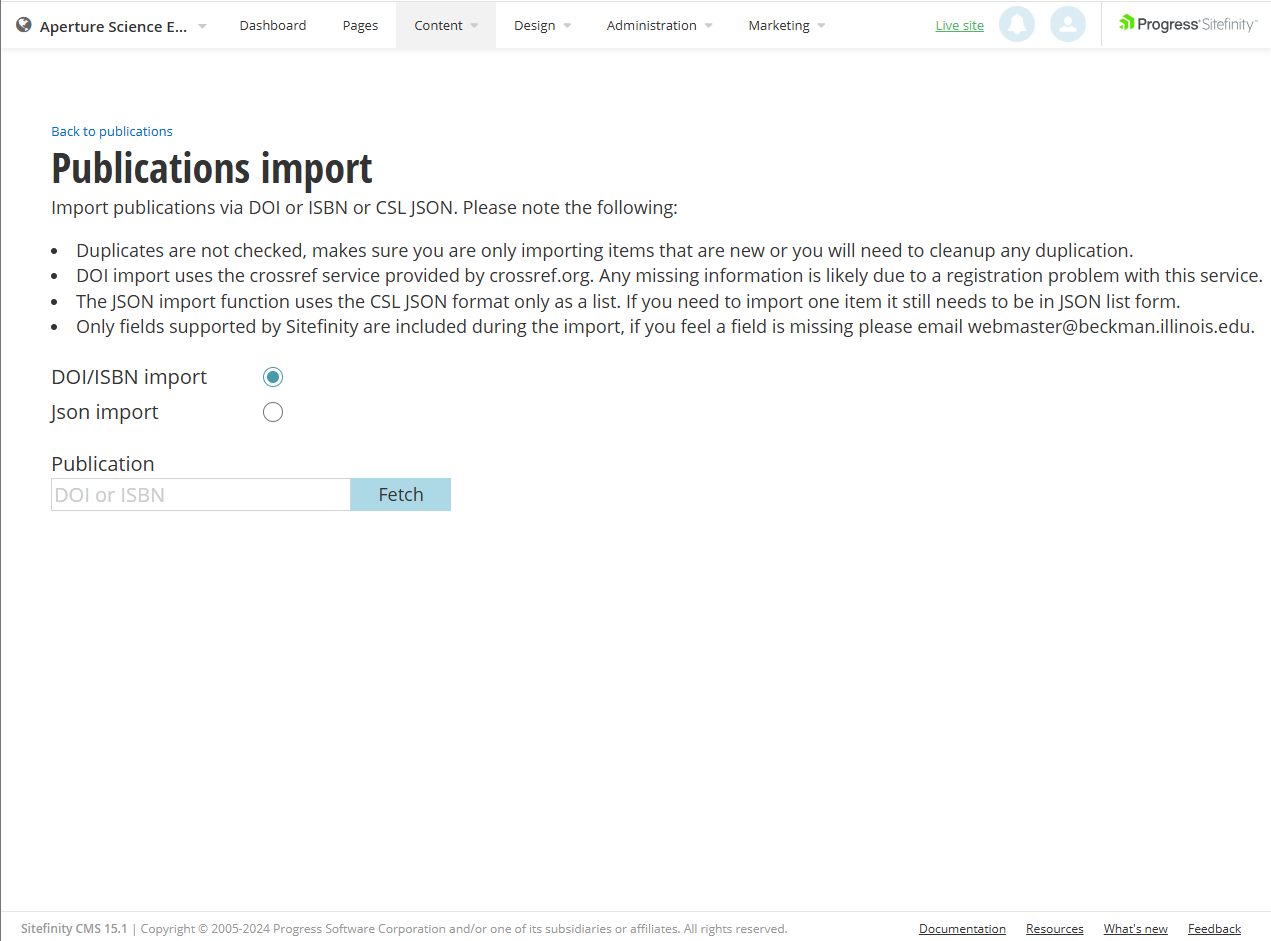Select the DOI/ISBN import radio button
Screen dimensions: 1271x941
tap(273, 376)
